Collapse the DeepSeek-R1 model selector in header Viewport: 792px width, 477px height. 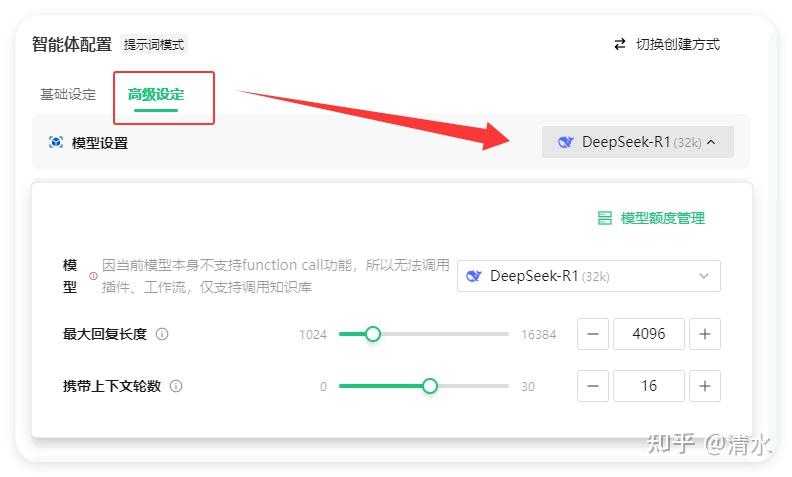point(637,142)
